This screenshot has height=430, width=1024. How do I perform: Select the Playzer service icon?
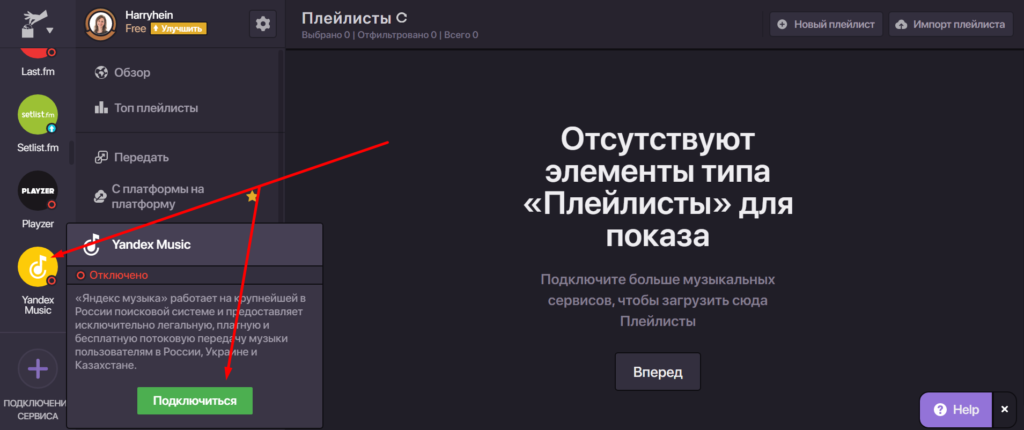point(38,190)
